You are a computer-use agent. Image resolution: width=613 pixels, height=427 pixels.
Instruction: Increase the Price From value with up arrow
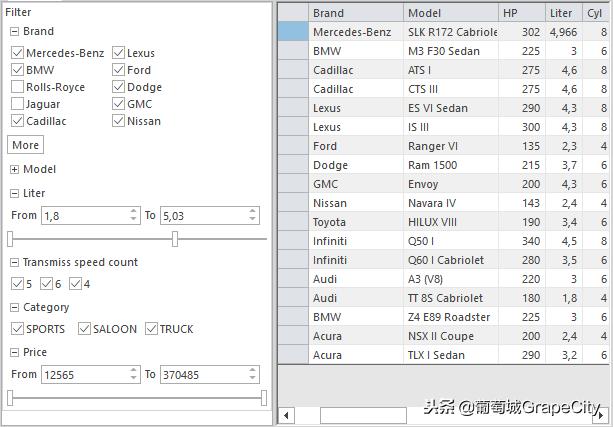click(x=134, y=370)
